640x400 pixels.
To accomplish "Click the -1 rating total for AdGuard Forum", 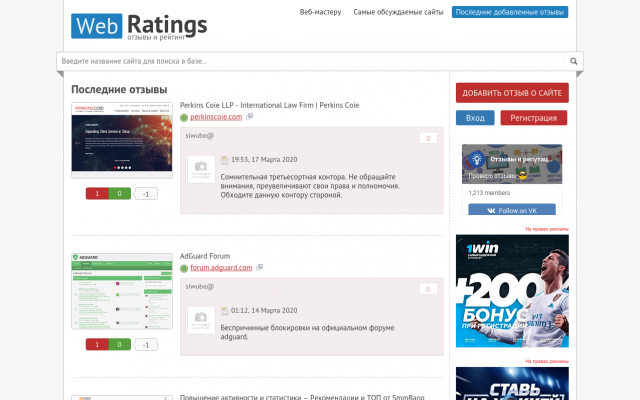I will 146,345.
